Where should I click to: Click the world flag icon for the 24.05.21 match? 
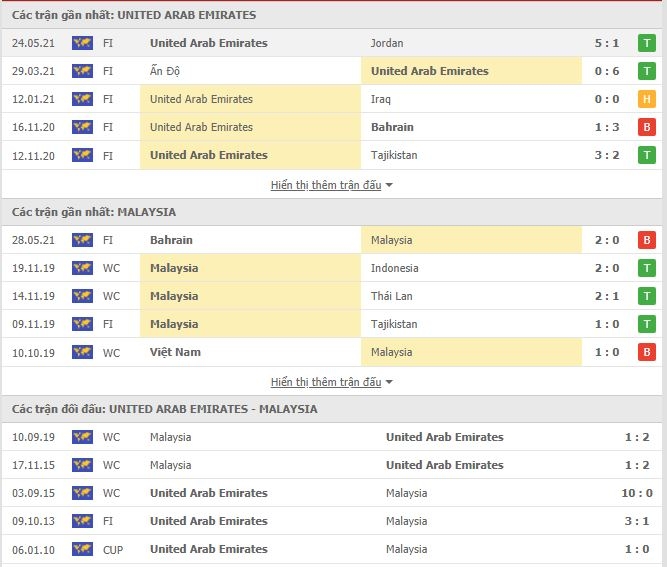pos(82,43)
